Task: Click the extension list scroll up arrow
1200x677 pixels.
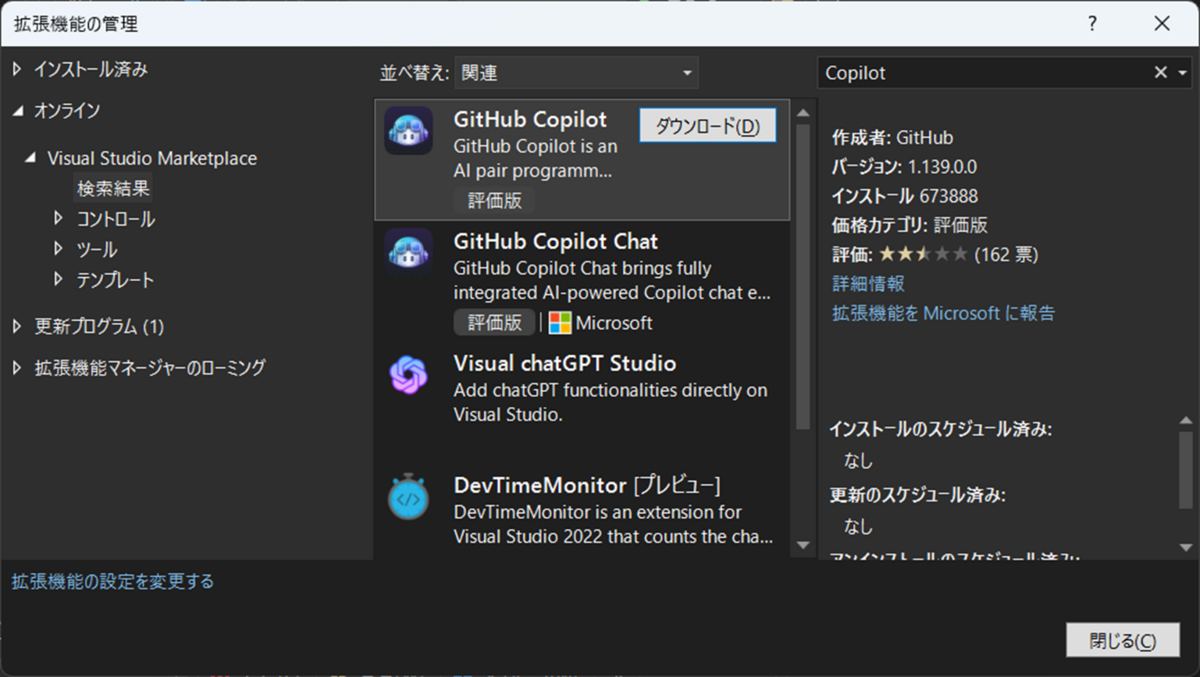Action: click(x=803, y=115)
